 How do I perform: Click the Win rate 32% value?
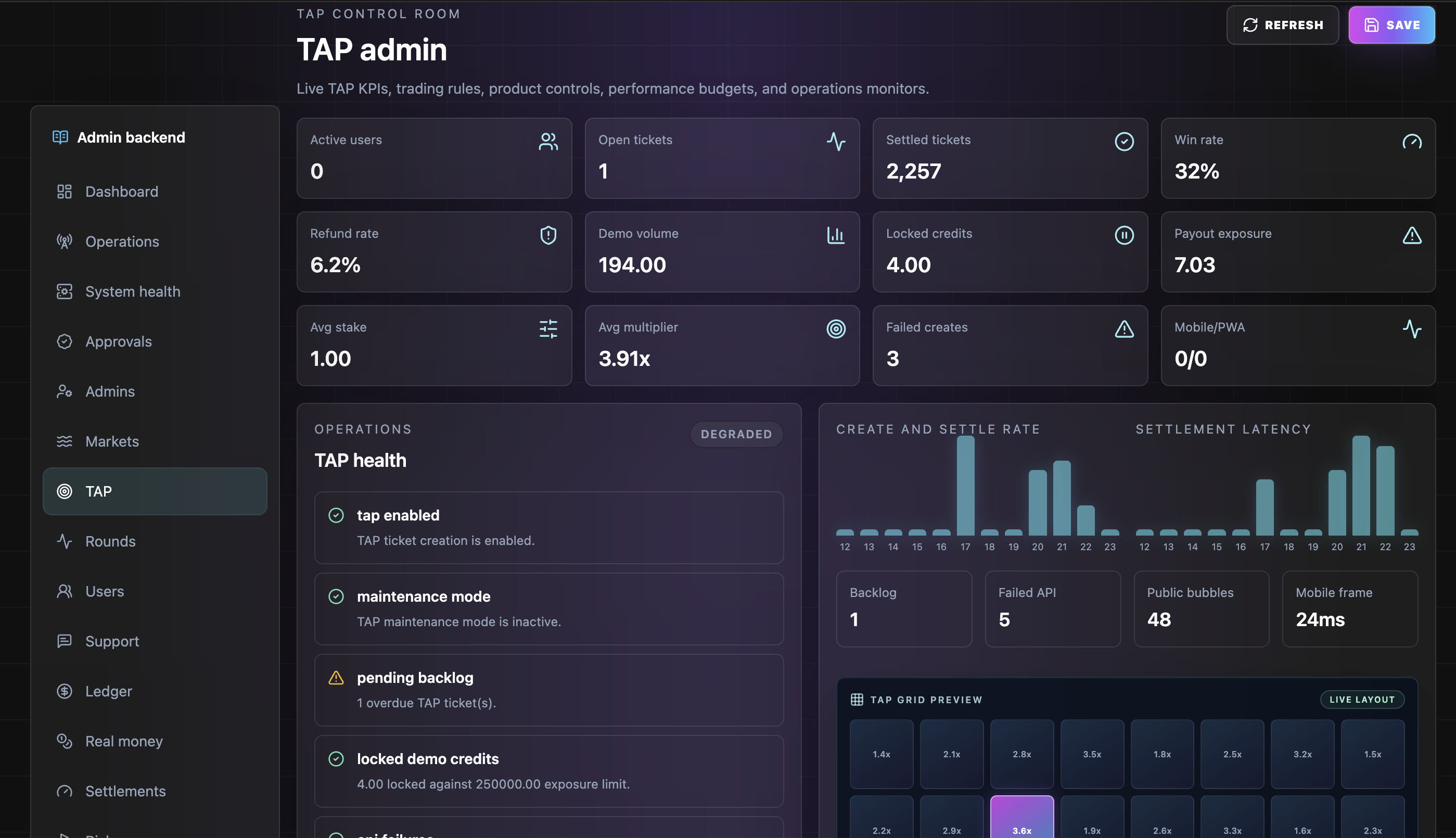pyautogui.click(x=1196, y=171)
